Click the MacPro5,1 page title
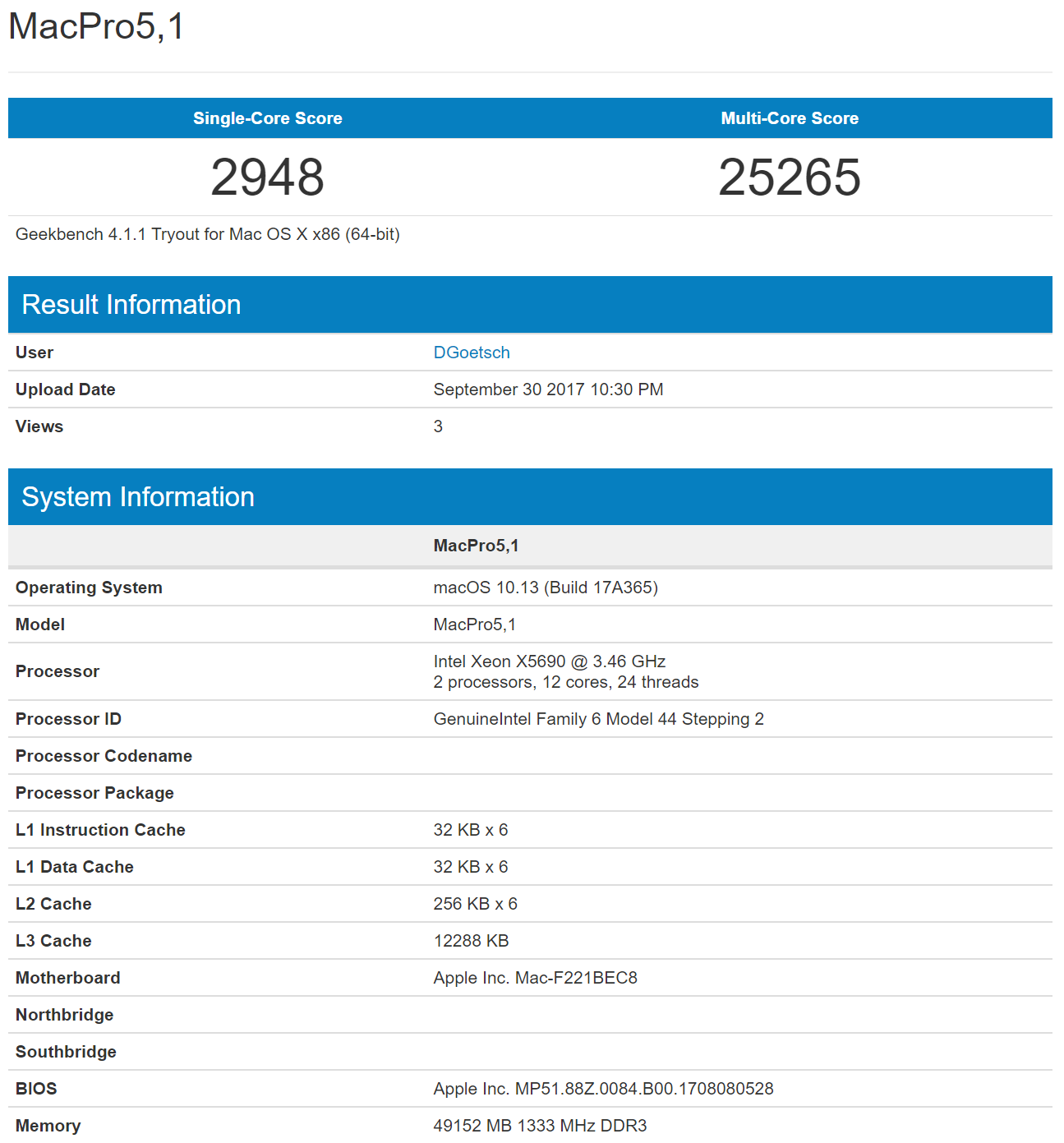This screenshot has width=1064, height=1143. [96, 26]
